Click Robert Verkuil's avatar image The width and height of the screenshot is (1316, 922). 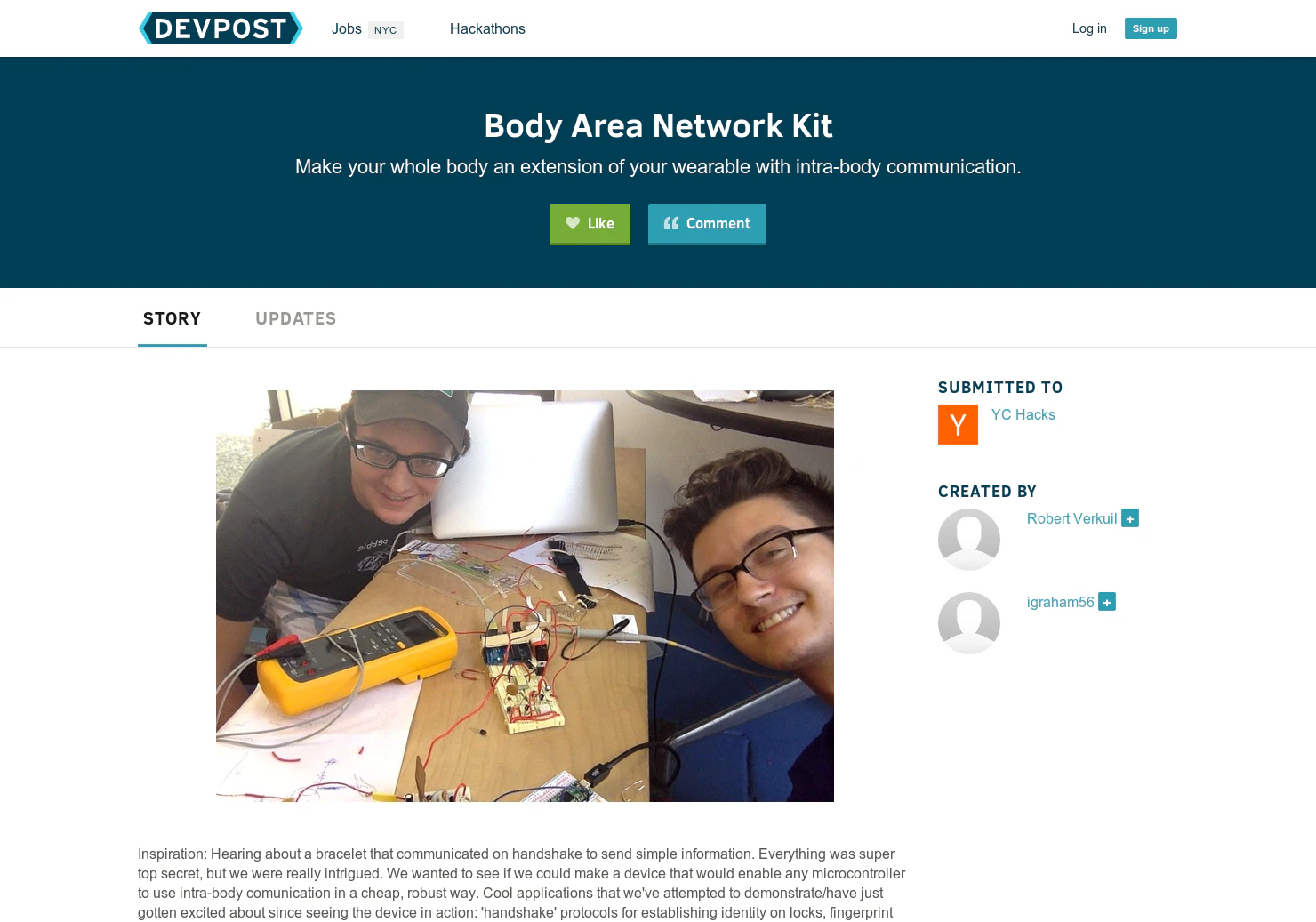pyautogui.click(x=969, y=540)
